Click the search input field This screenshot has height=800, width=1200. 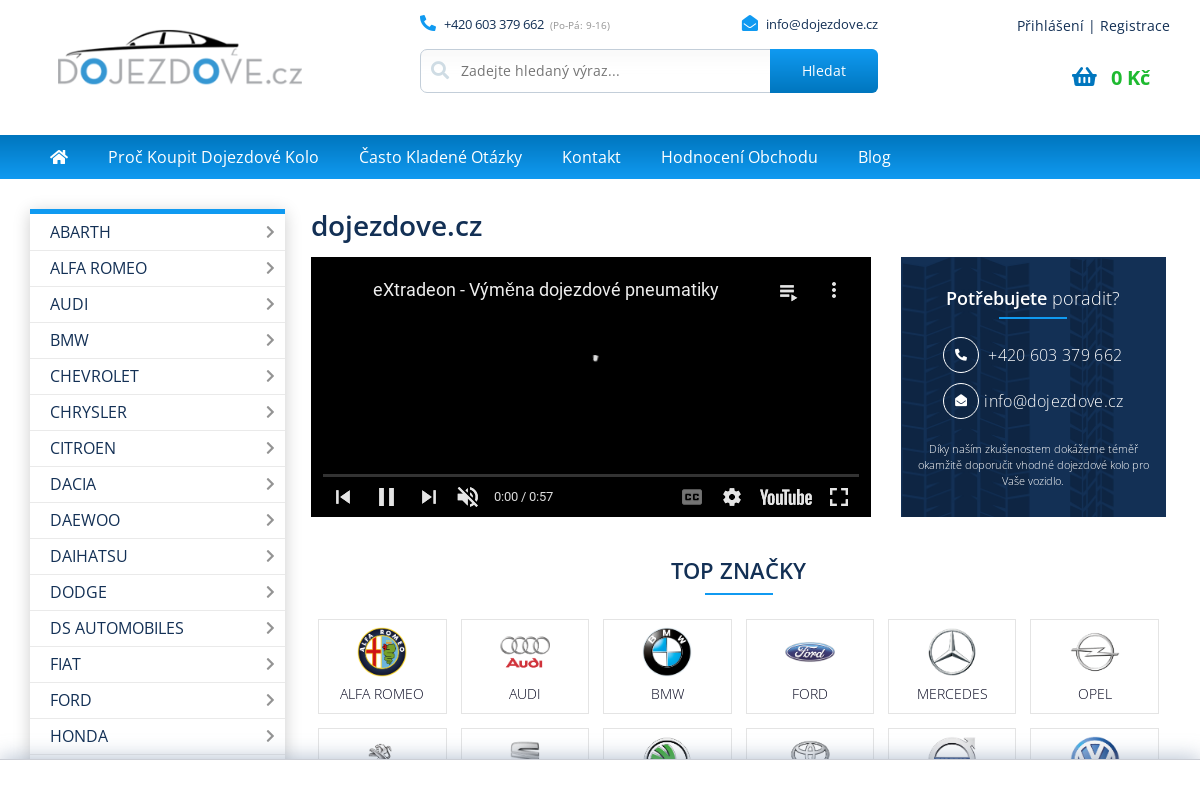tap(610, 71)
